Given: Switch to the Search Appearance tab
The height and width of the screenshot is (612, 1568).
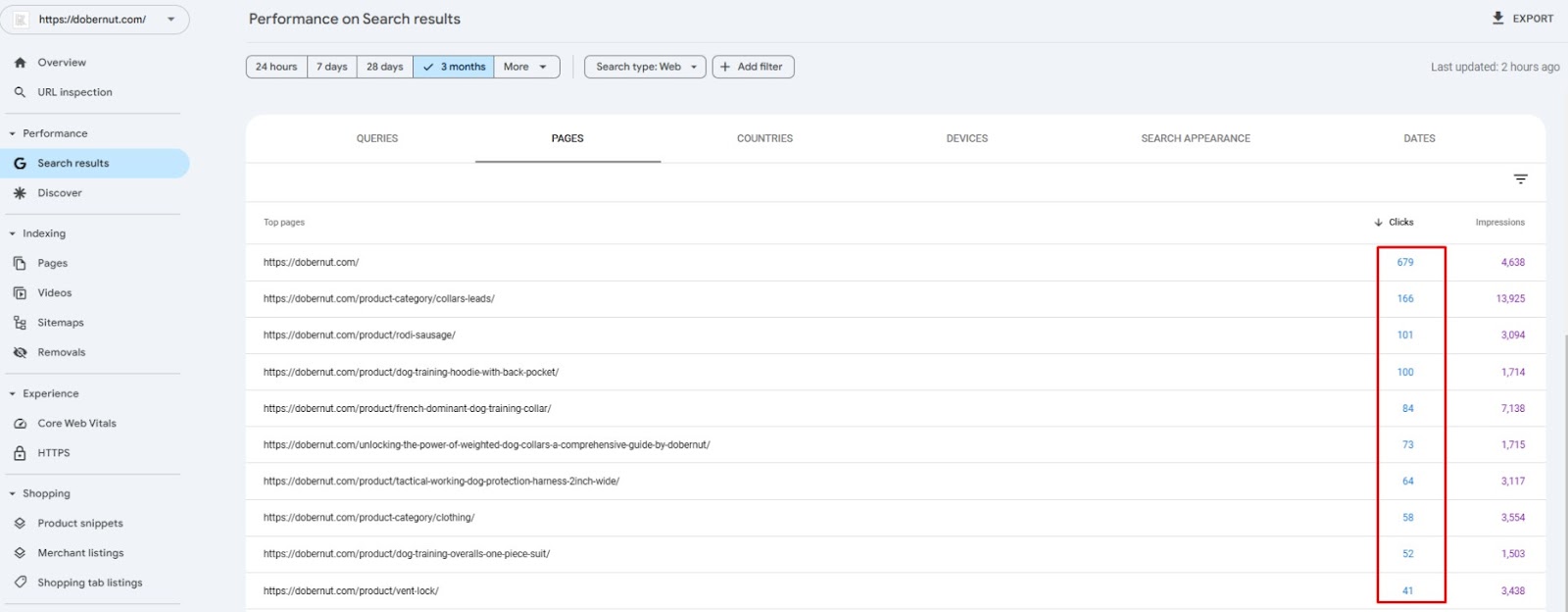Looking at the screenshot, I should 1196,138.
